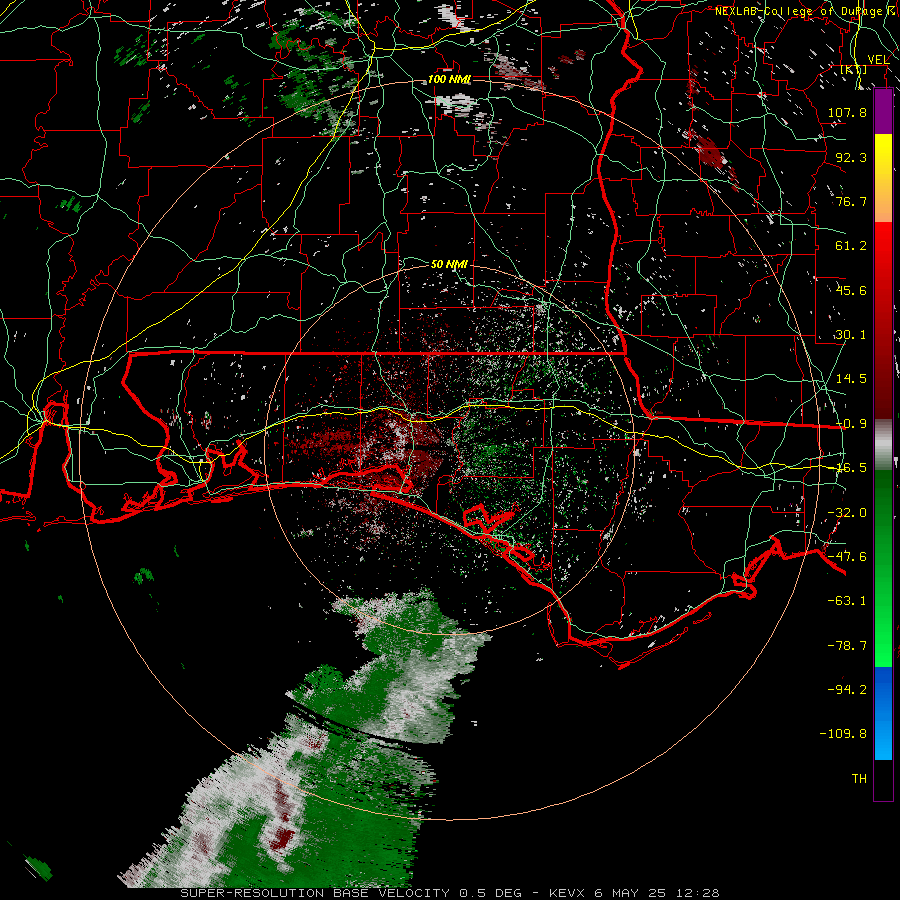900x900 pixels.
Task: Pick the blue segment of the color bar
Action: coord(883,713)
